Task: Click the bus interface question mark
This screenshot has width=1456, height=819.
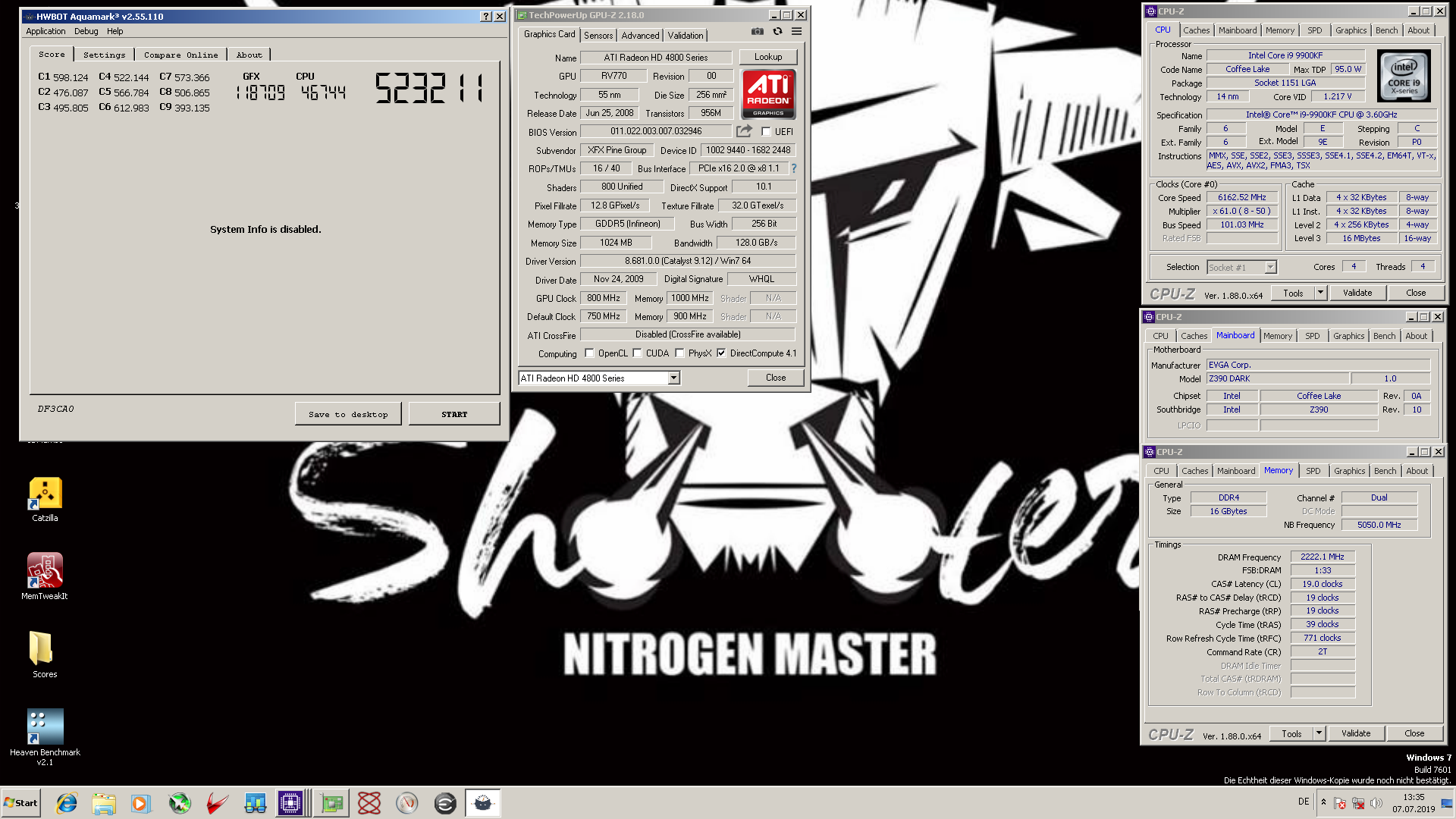Action: coord(794,168)
